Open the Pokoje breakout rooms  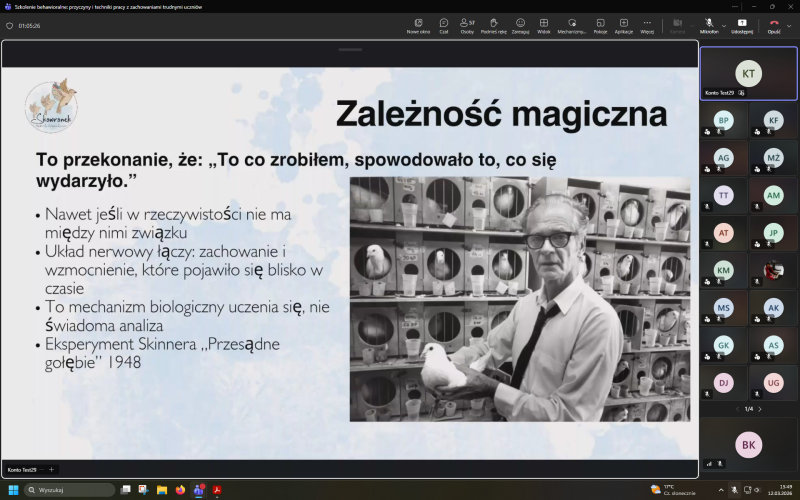point(600,24)
